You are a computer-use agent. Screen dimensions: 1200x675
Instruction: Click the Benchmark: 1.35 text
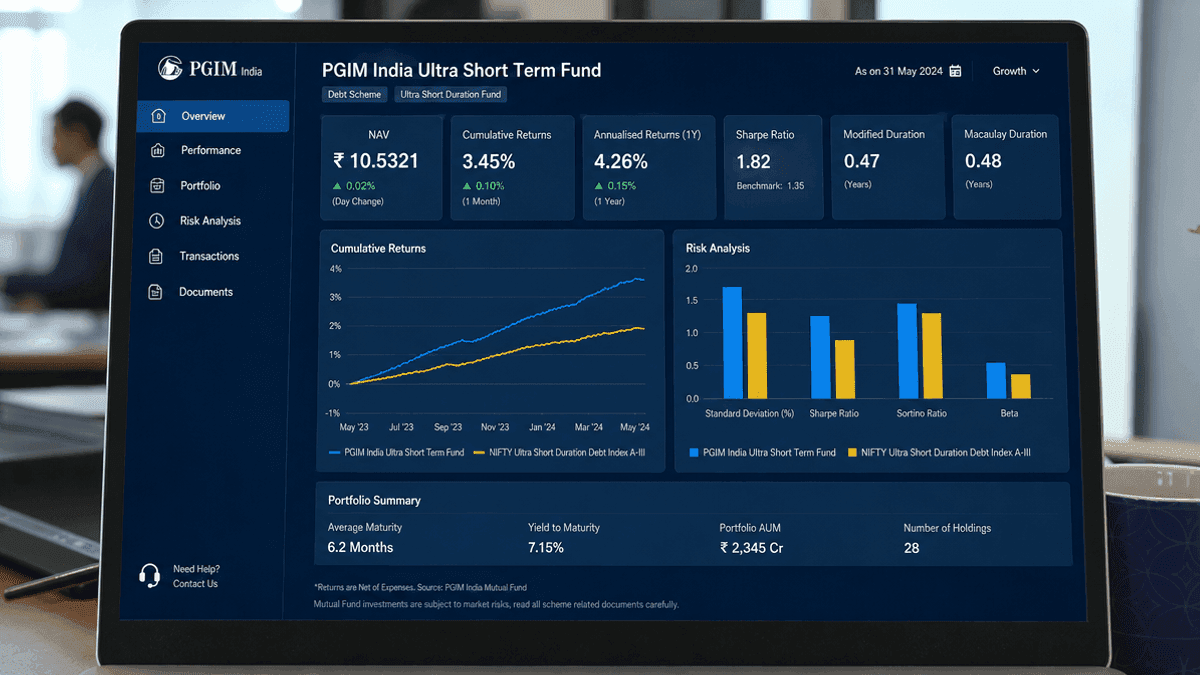(x=770, y=186)
